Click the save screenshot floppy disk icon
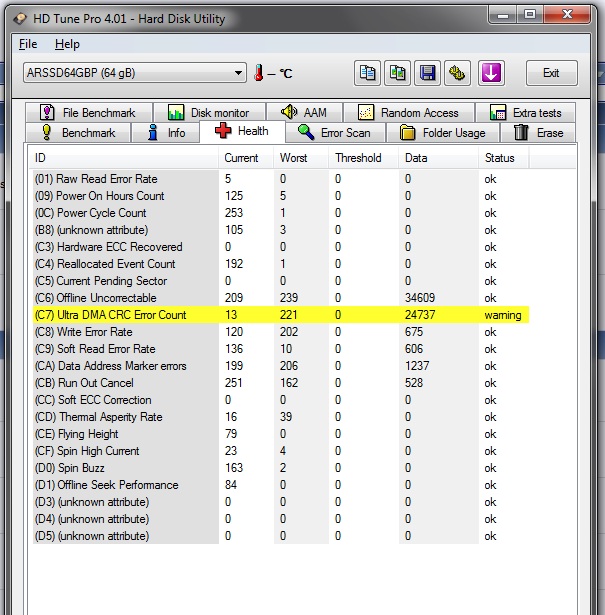 [x=427, y=73]
